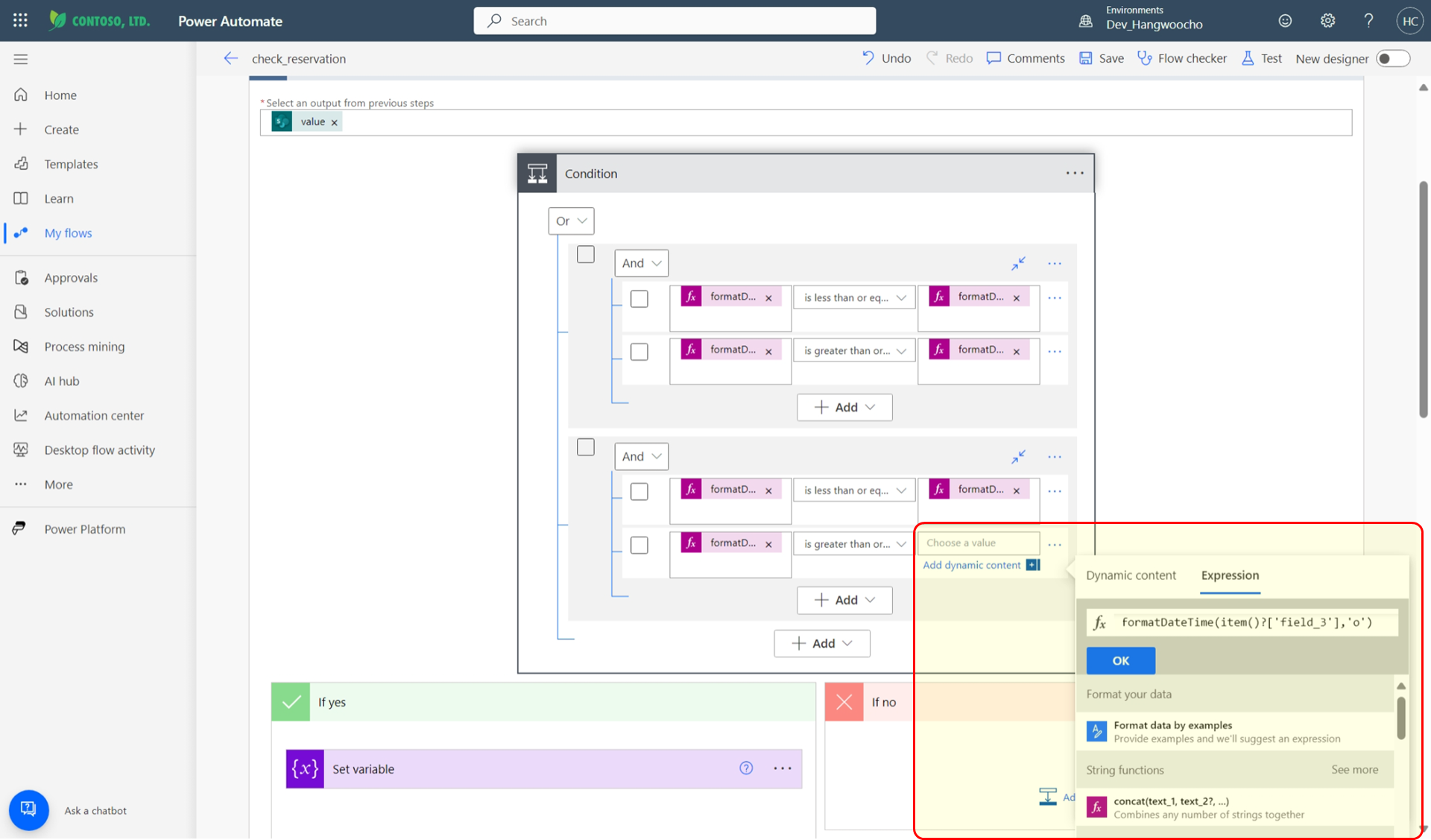The width and height of the screenshot is (1431, 840).
Task: Open ellipsis for first less-than-or-equal row
Action: 1054,297
